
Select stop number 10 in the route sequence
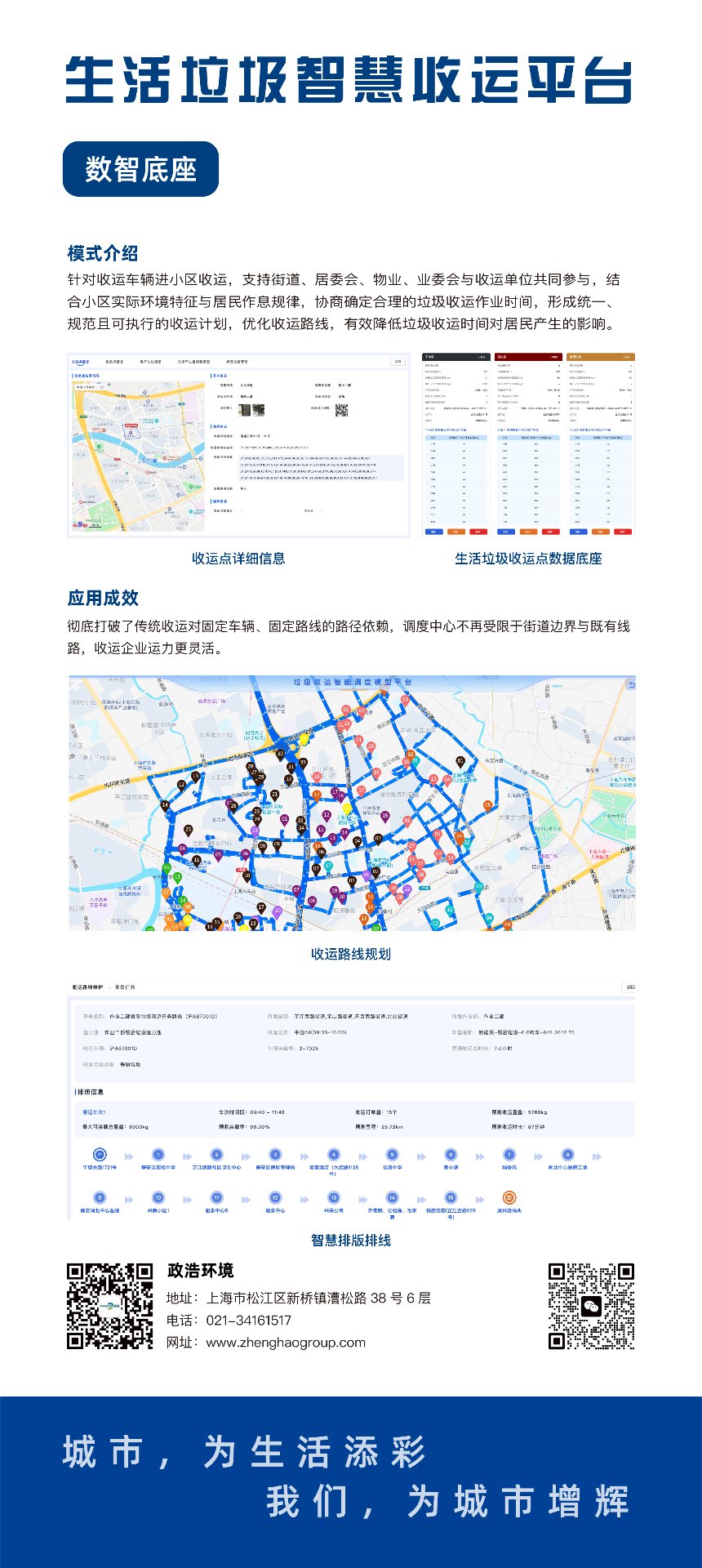pos(158,1198)
